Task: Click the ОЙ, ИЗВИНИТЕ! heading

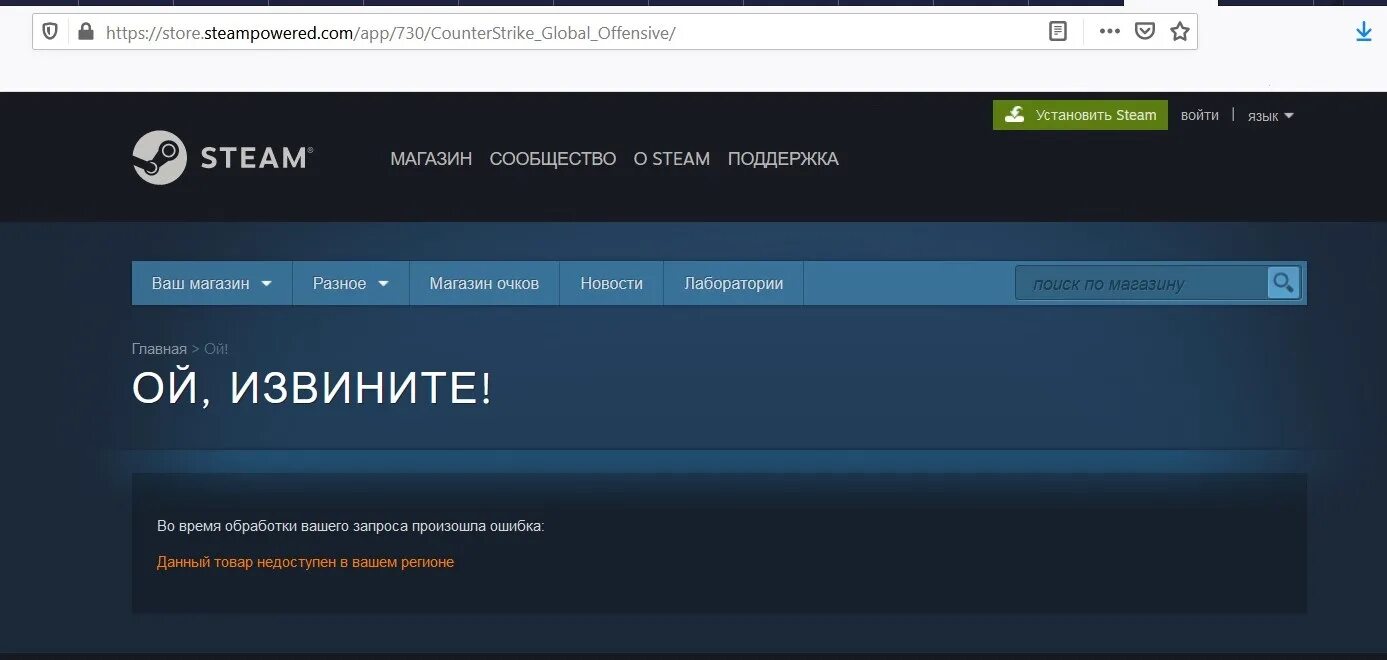Action: pos(313,388)
